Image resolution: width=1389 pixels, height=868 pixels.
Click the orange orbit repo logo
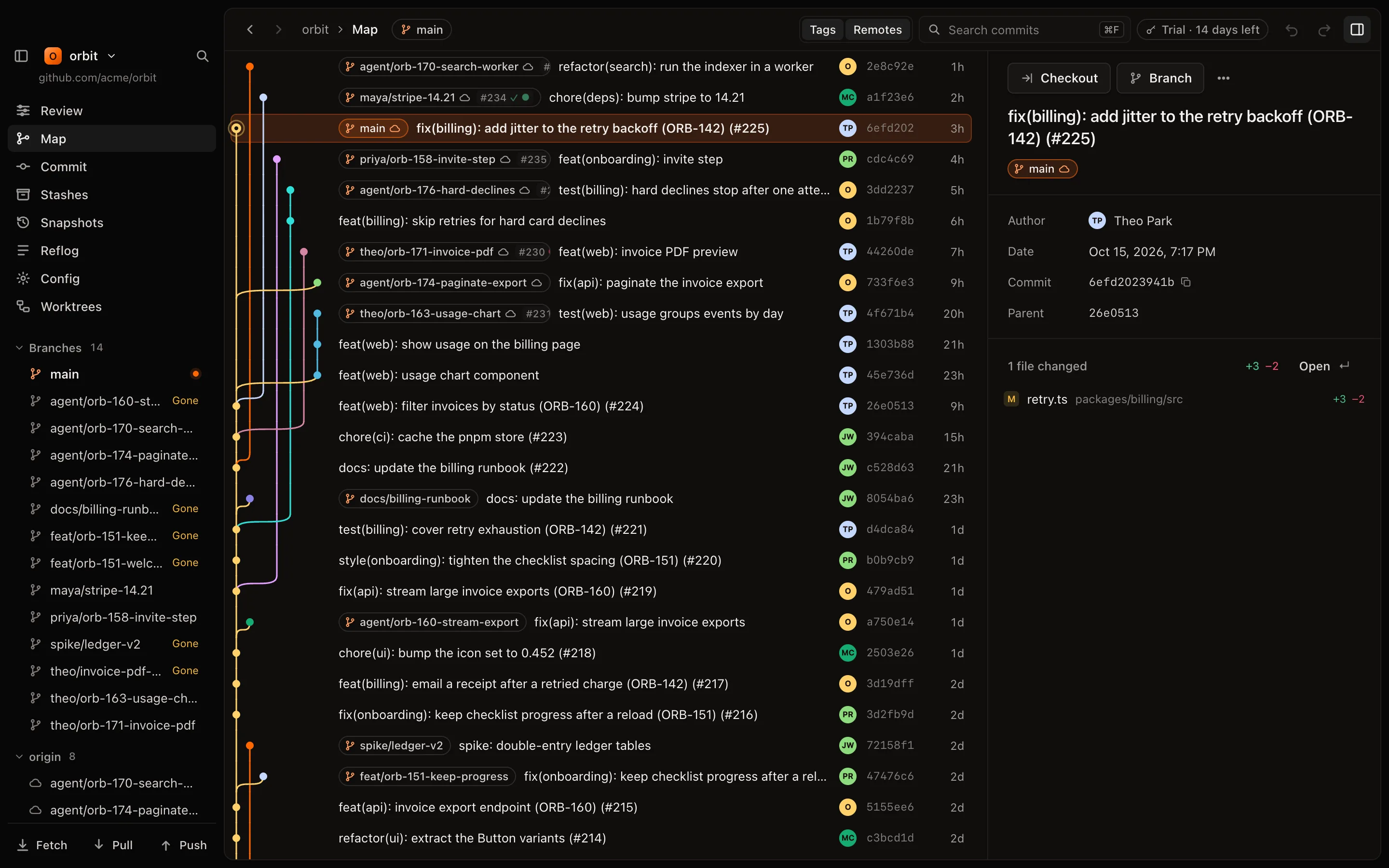53,55
